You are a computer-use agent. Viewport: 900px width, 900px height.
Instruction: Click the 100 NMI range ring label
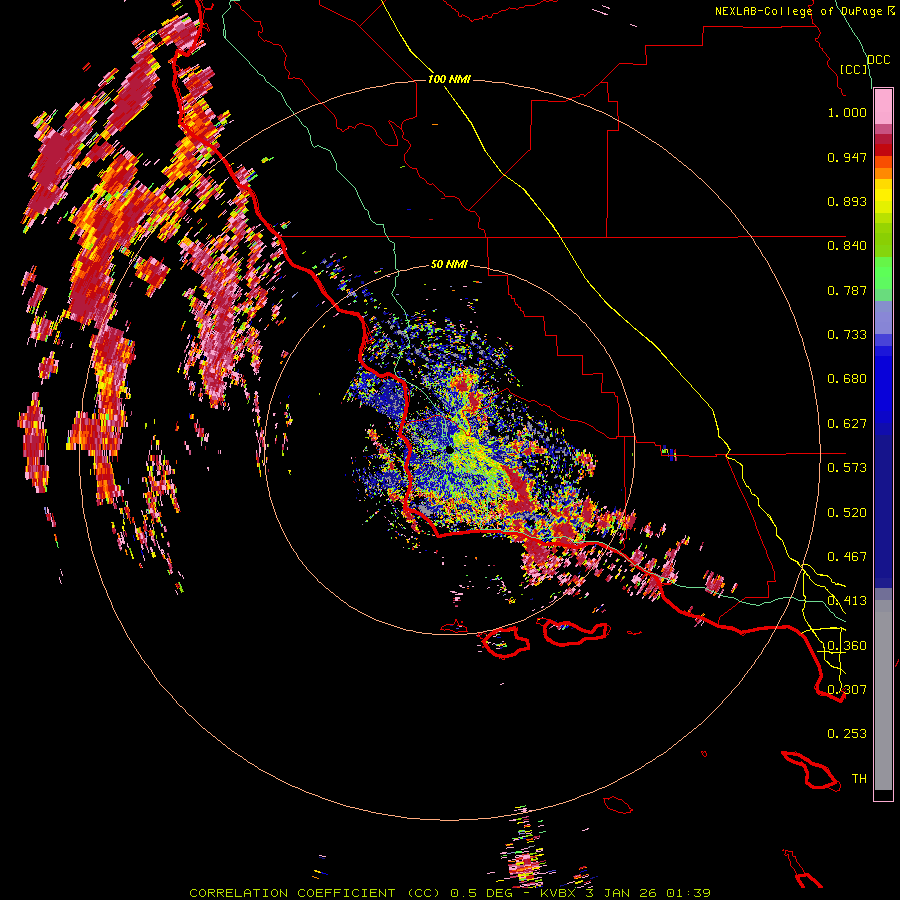point(449,79)
